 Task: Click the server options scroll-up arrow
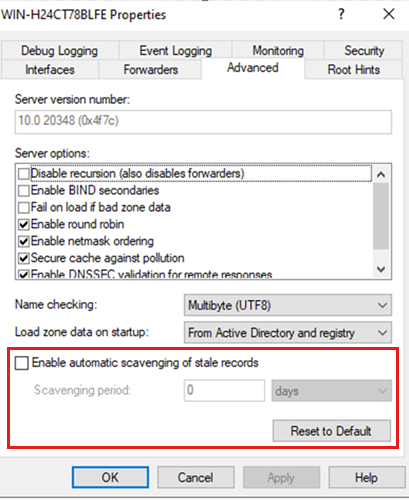381,174
